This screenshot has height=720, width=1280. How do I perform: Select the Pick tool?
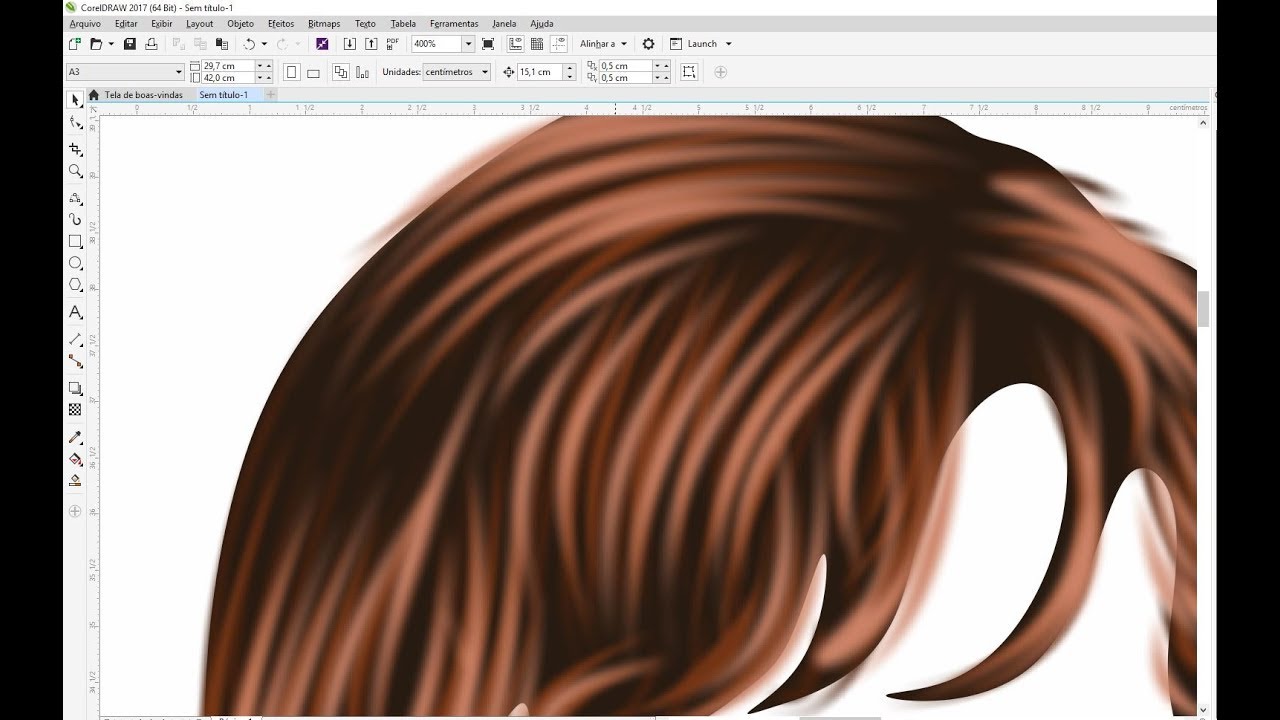click(75, 100)
